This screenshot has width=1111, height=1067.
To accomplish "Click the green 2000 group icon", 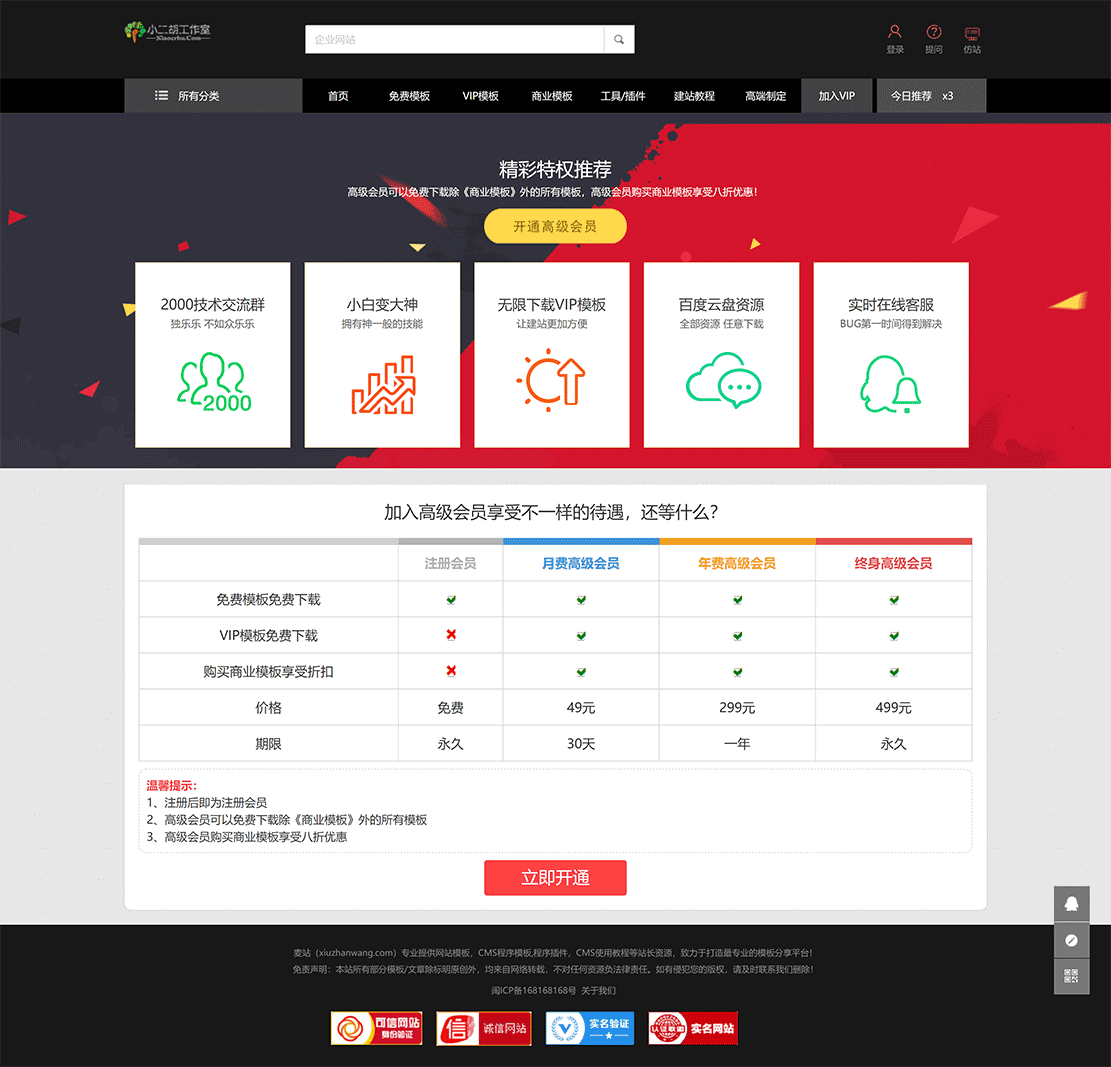I will point(213,384).
